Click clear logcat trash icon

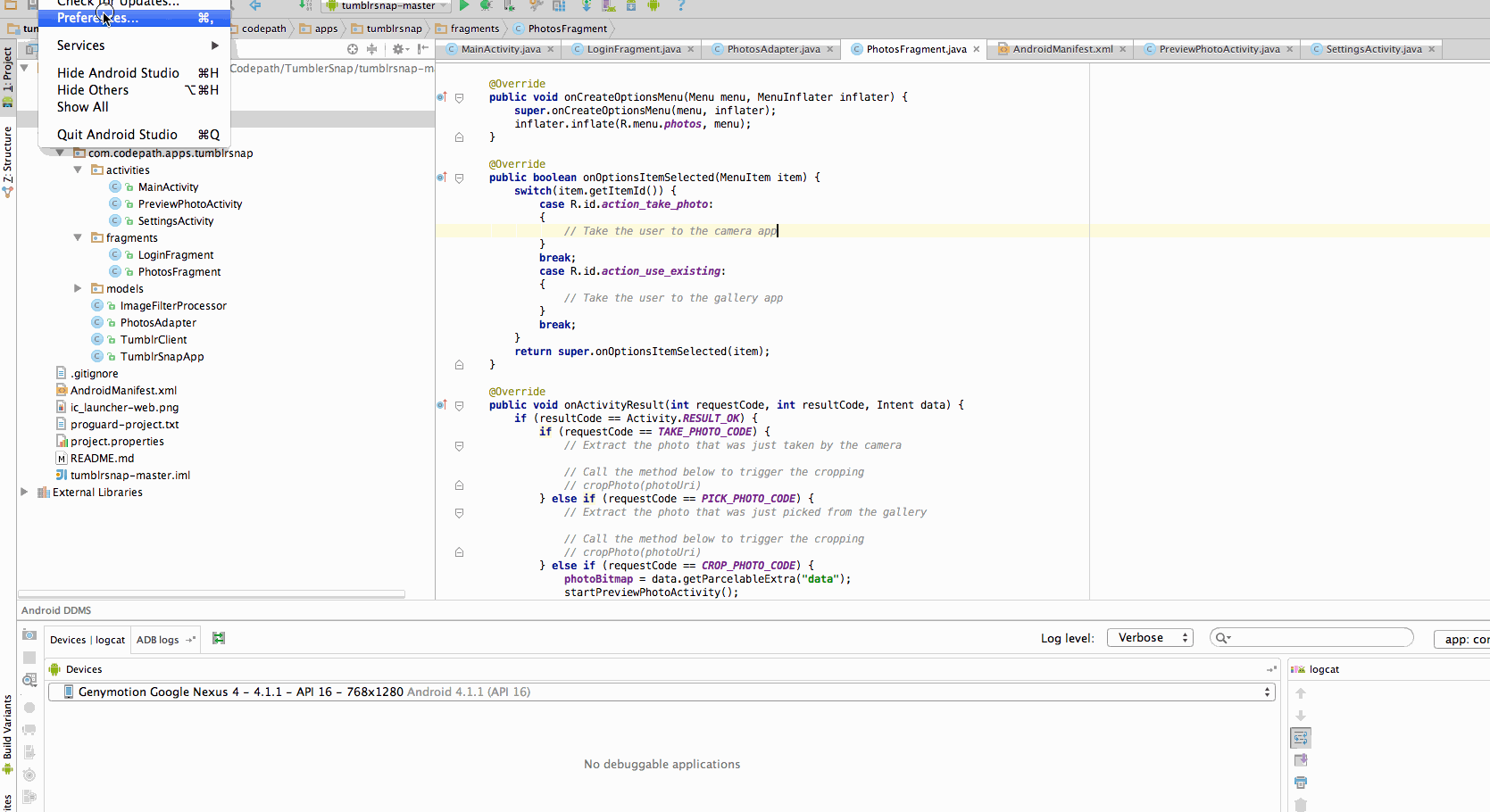pyautogui.click(x=1301, y=805)
